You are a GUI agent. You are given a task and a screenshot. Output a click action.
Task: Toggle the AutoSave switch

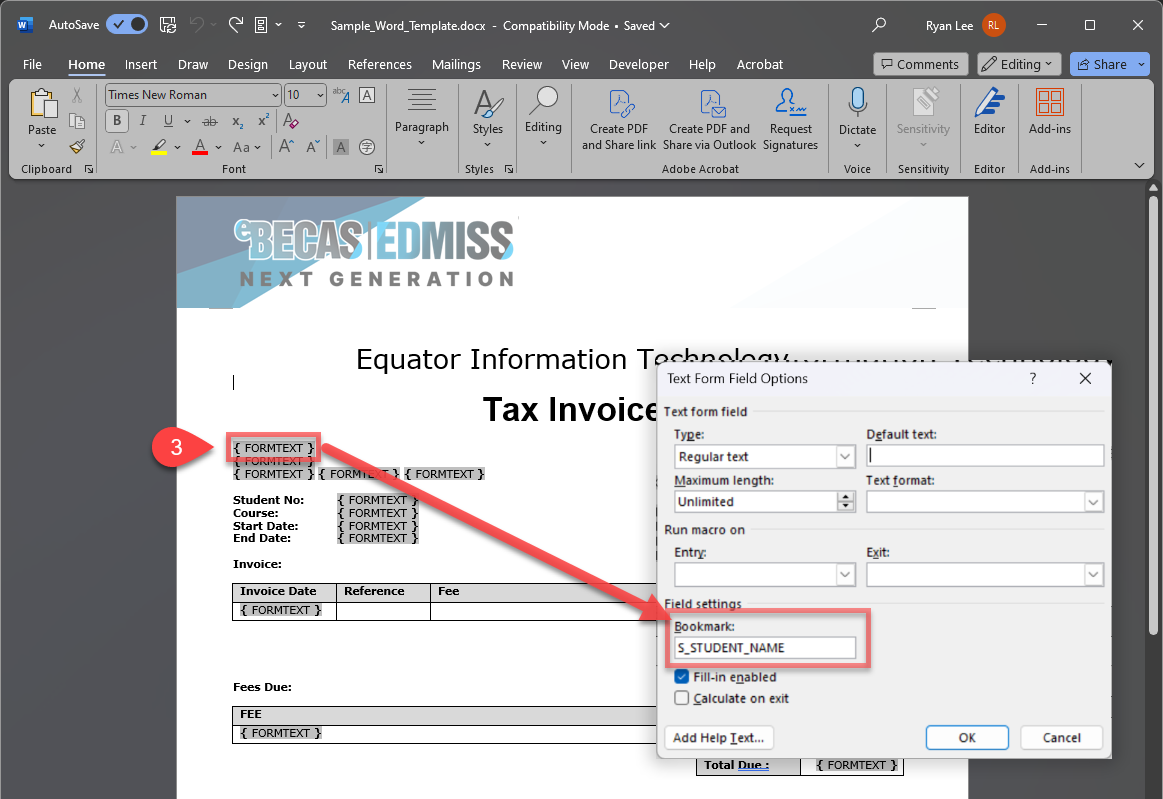127,25
